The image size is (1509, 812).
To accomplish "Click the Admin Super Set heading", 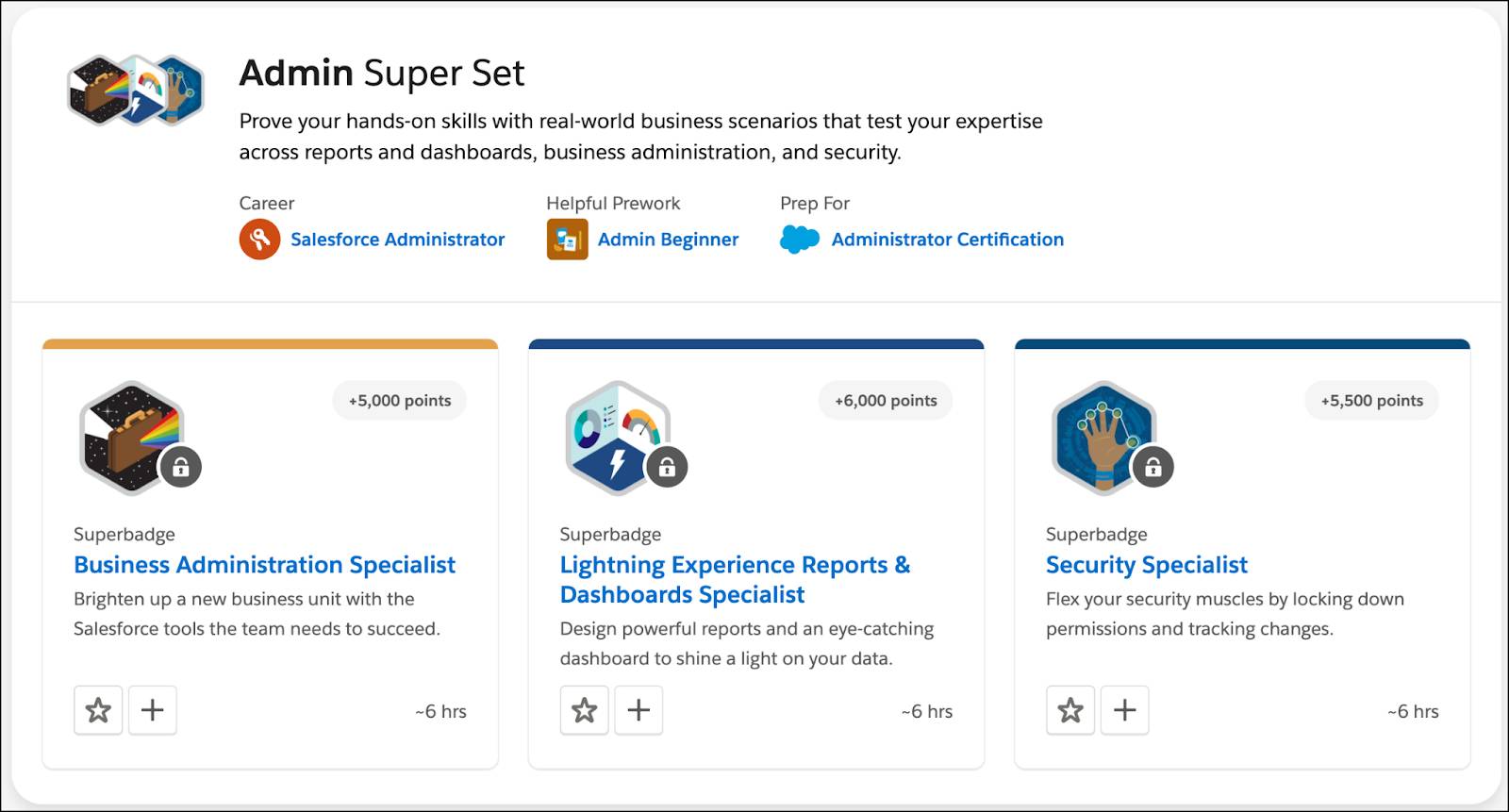I will (382, 73).
